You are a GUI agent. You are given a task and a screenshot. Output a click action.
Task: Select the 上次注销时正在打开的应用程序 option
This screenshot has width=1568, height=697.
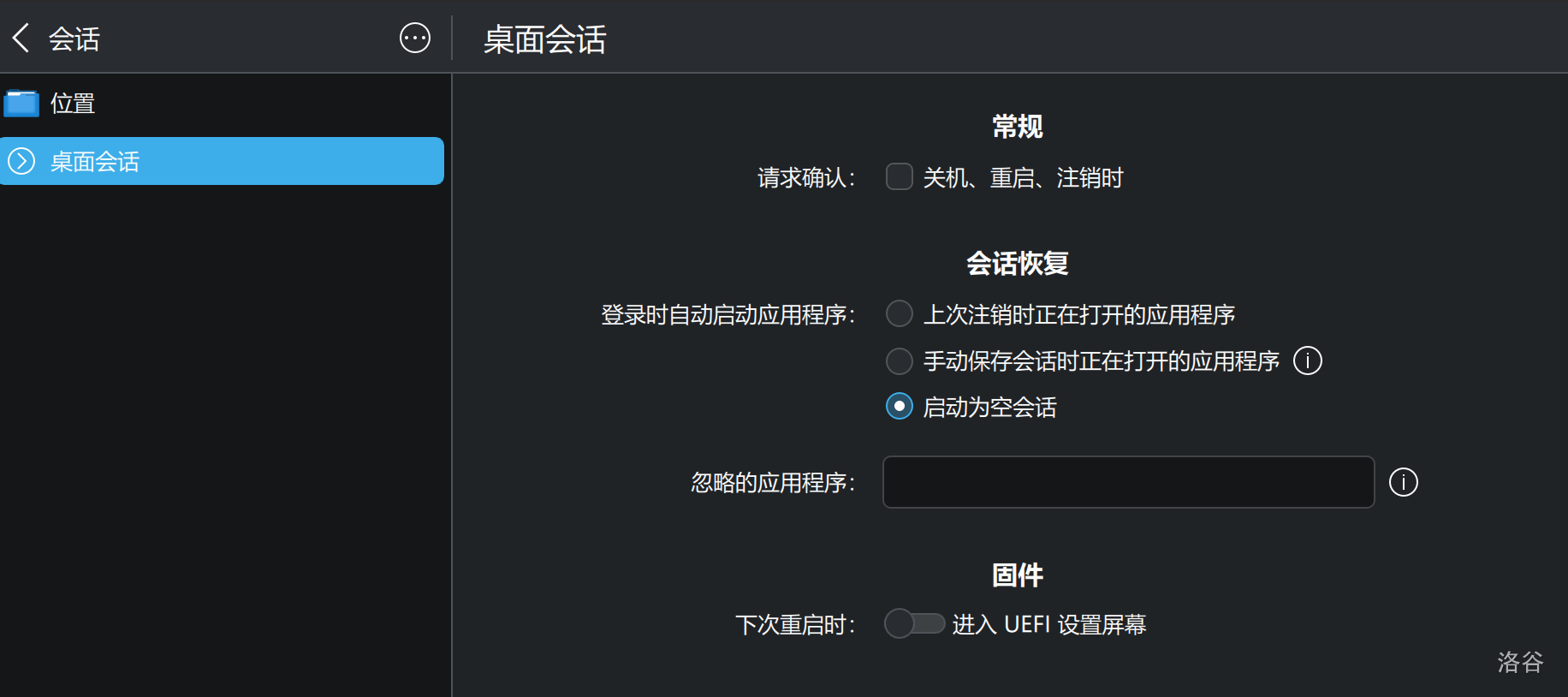tap(899, 314)
